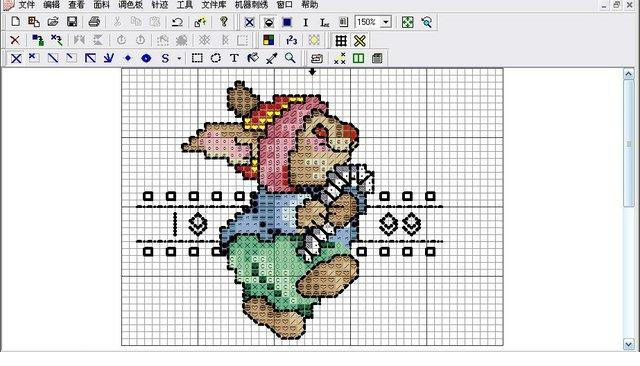Open the four-color palette swatch icon
The height and width of the screenshot is (366, 640).
click(x=269, y=40)
